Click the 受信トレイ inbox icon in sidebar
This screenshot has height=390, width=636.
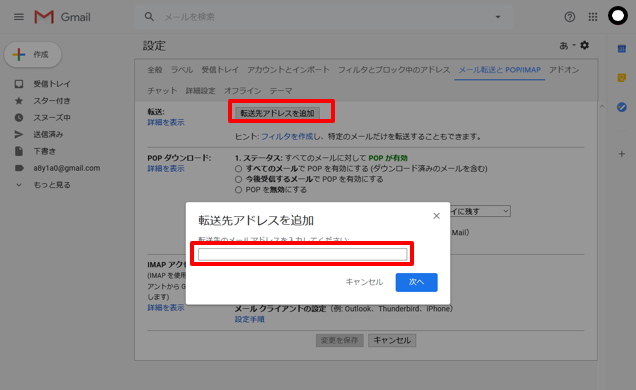pyautogui.click(x=19, y=84)
